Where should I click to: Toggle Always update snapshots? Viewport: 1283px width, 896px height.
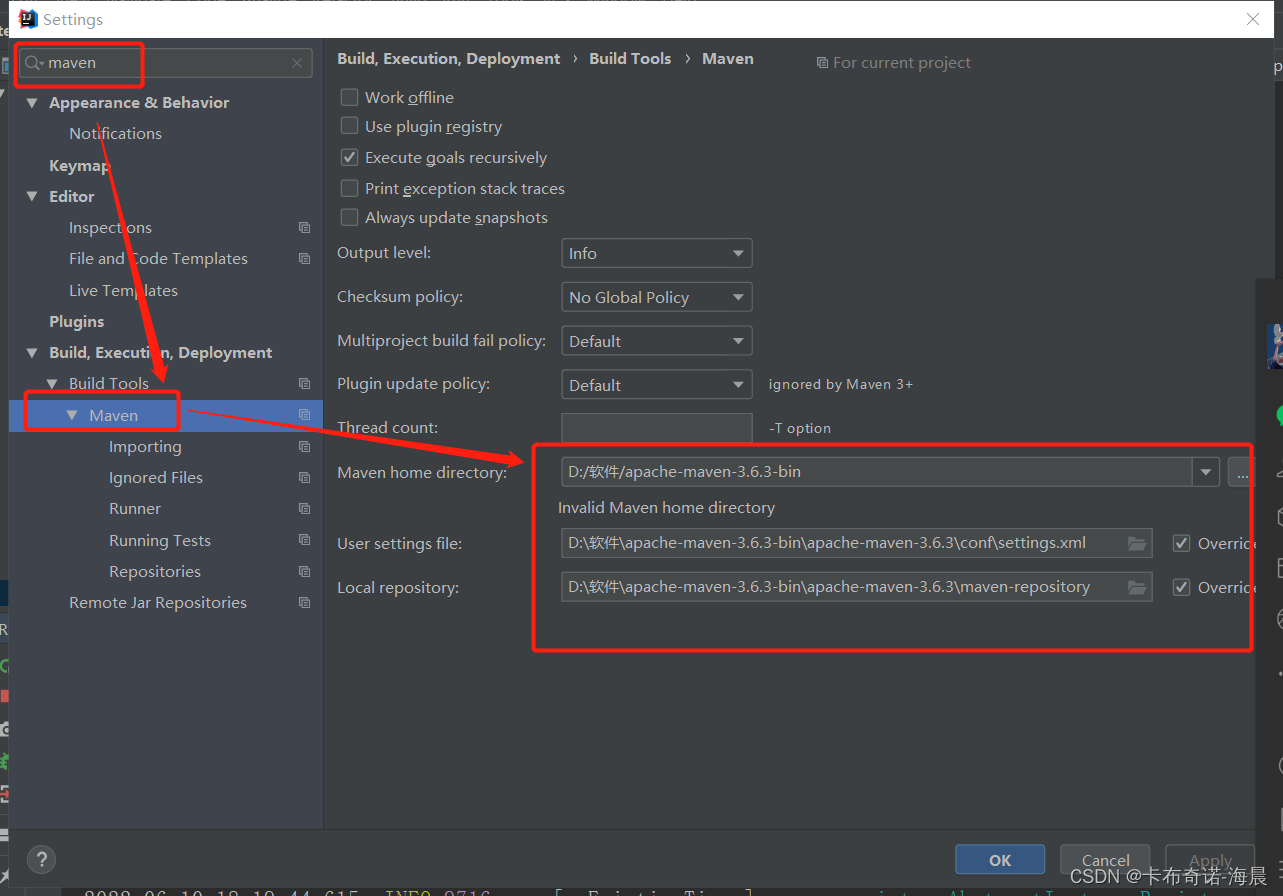tap(349, 217)
